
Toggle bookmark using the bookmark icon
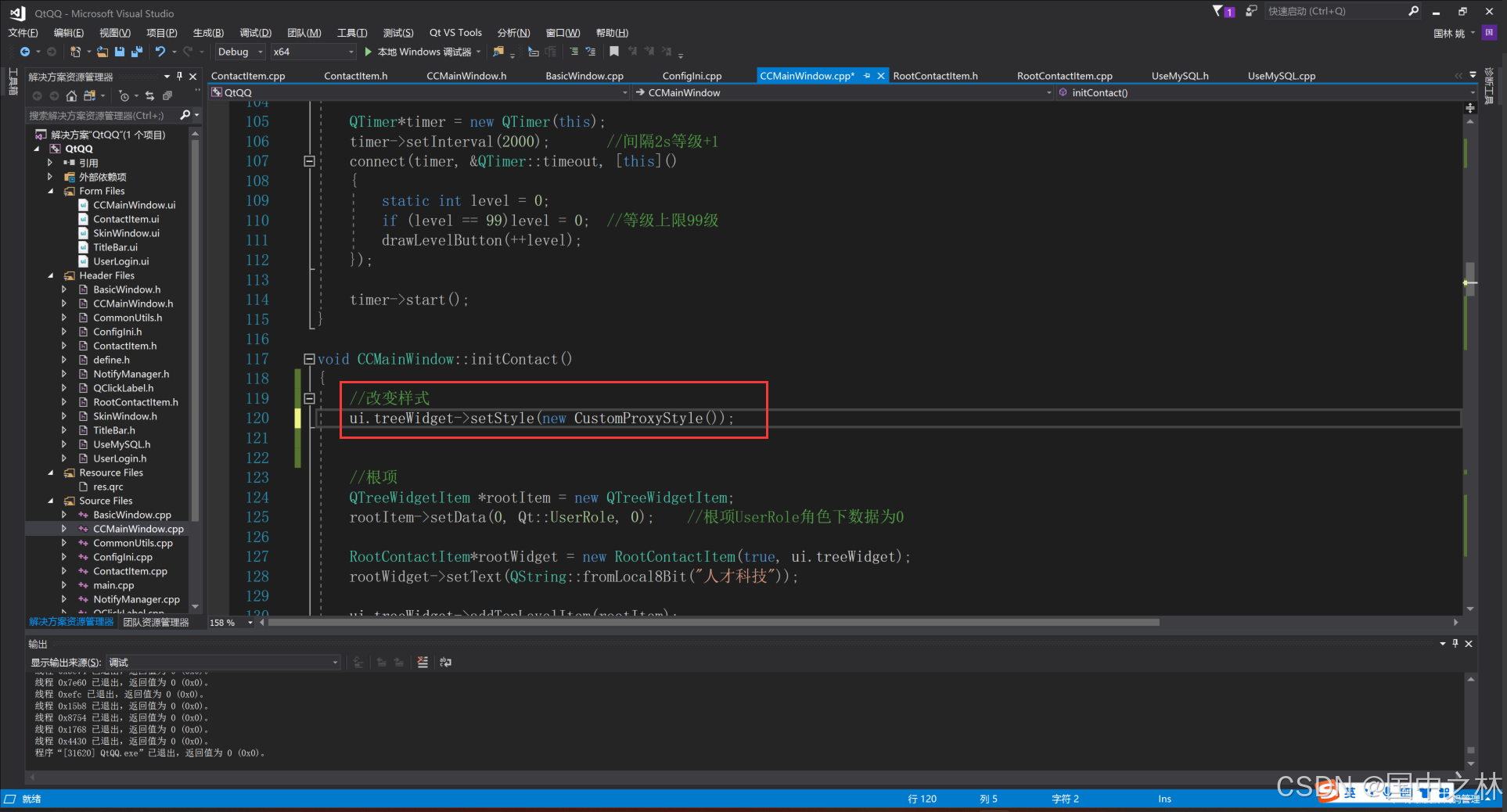[614, 52]
